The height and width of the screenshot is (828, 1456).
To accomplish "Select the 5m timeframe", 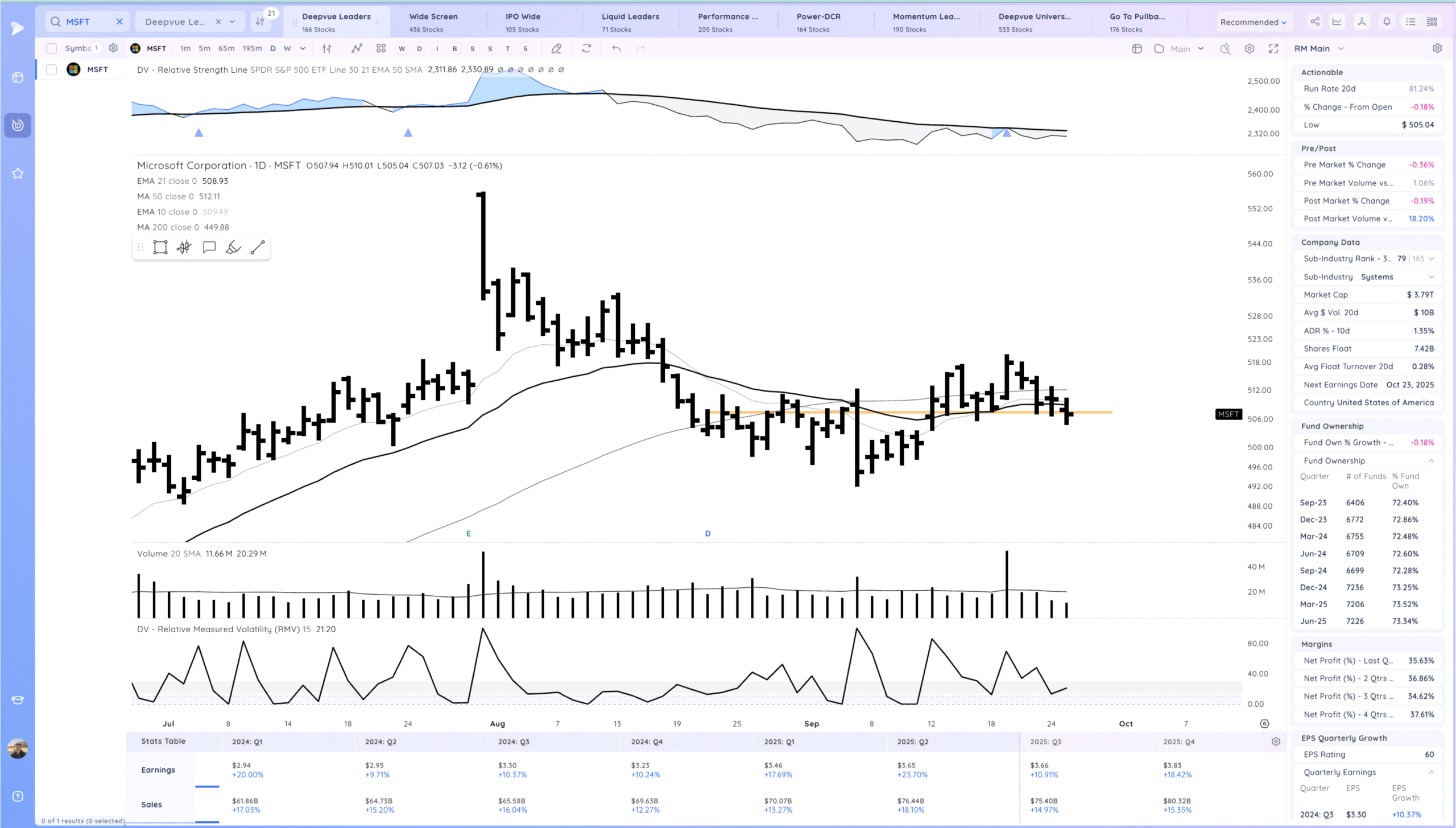I will coord(204,48).
